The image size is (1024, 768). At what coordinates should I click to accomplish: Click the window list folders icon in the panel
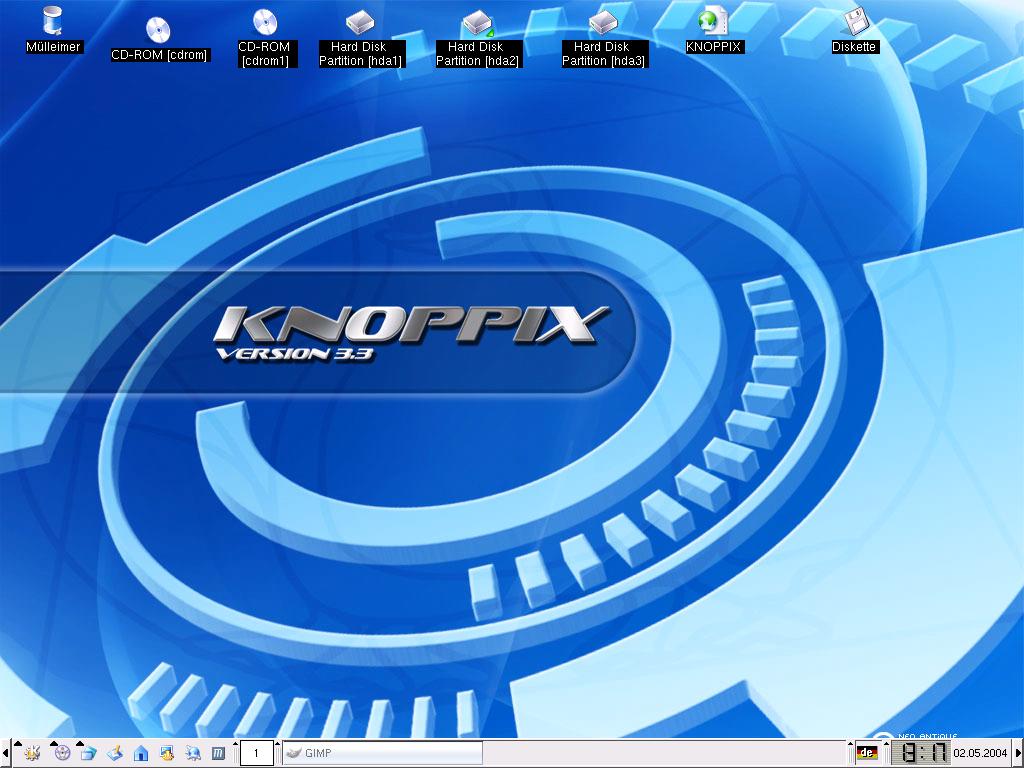click(x=88, y=753)
